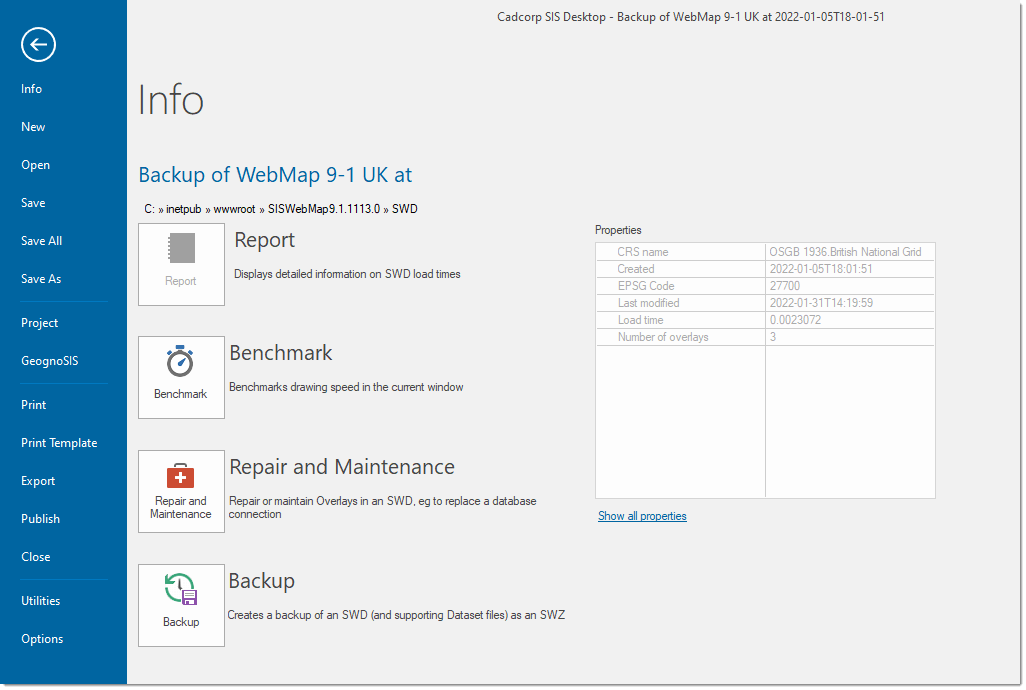Choose Open from the sidebar
The width and height of the screenshot is (1026, 690).
pos(35,165)
